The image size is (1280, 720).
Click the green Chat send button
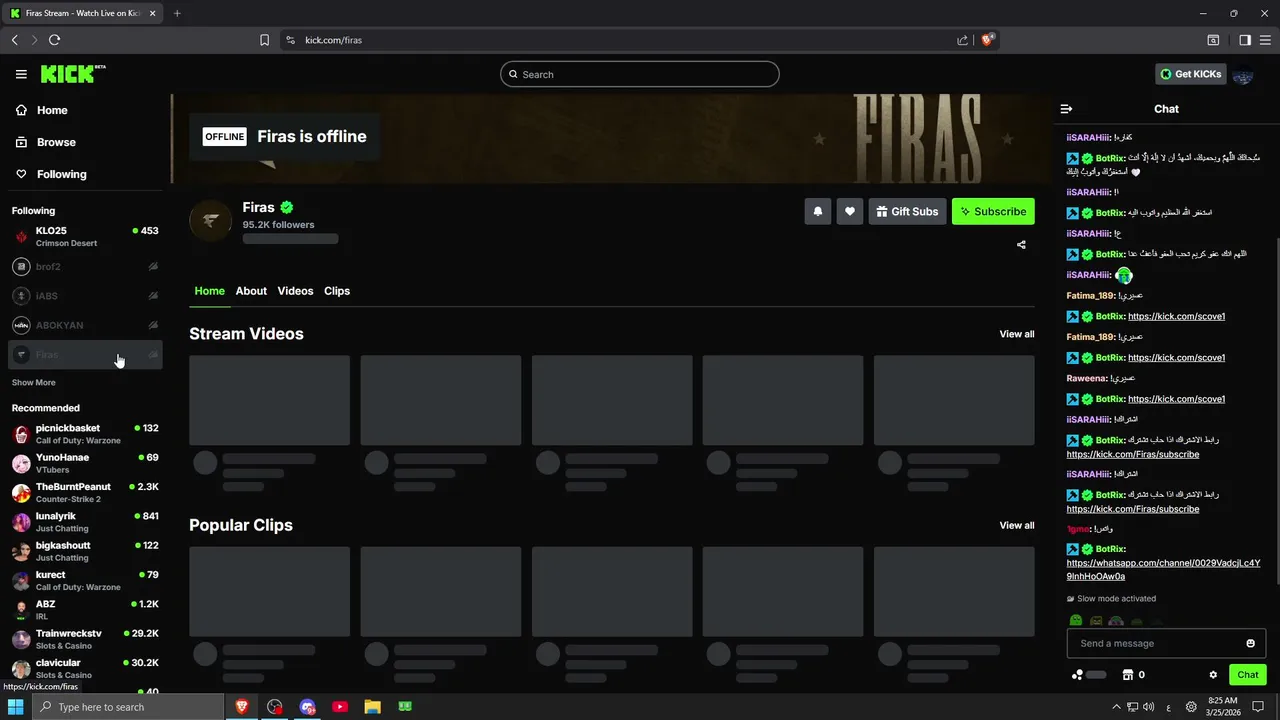[1247, 675]
